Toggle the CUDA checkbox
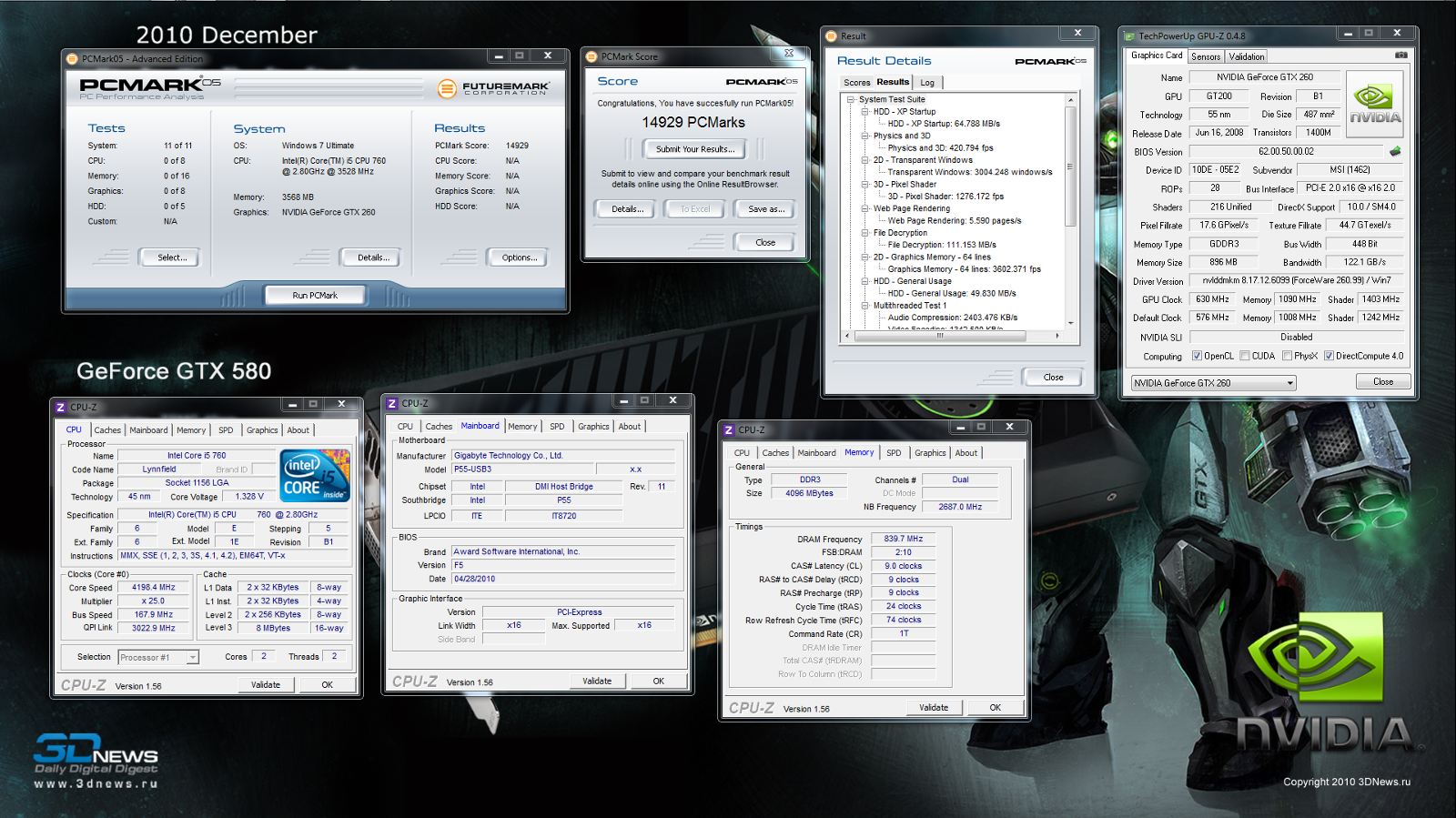Screen dimensions: 1456x818 pos(1244,356)
